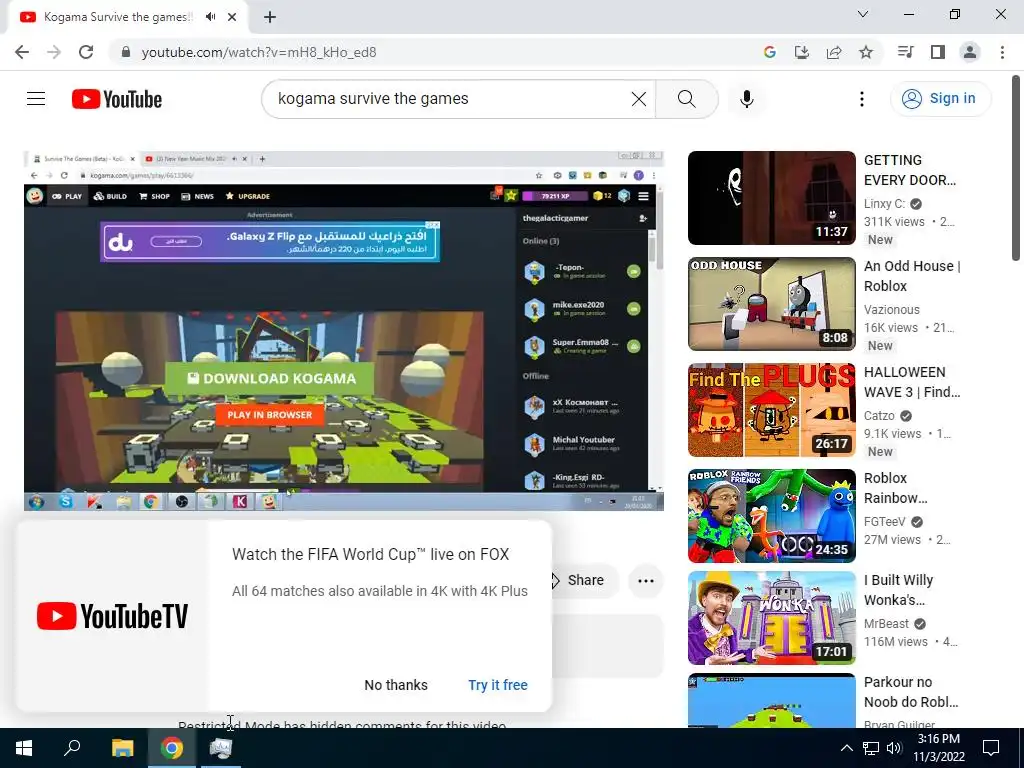Click the Sign in button
1024x768 pixels.
[x=940, y=99]
